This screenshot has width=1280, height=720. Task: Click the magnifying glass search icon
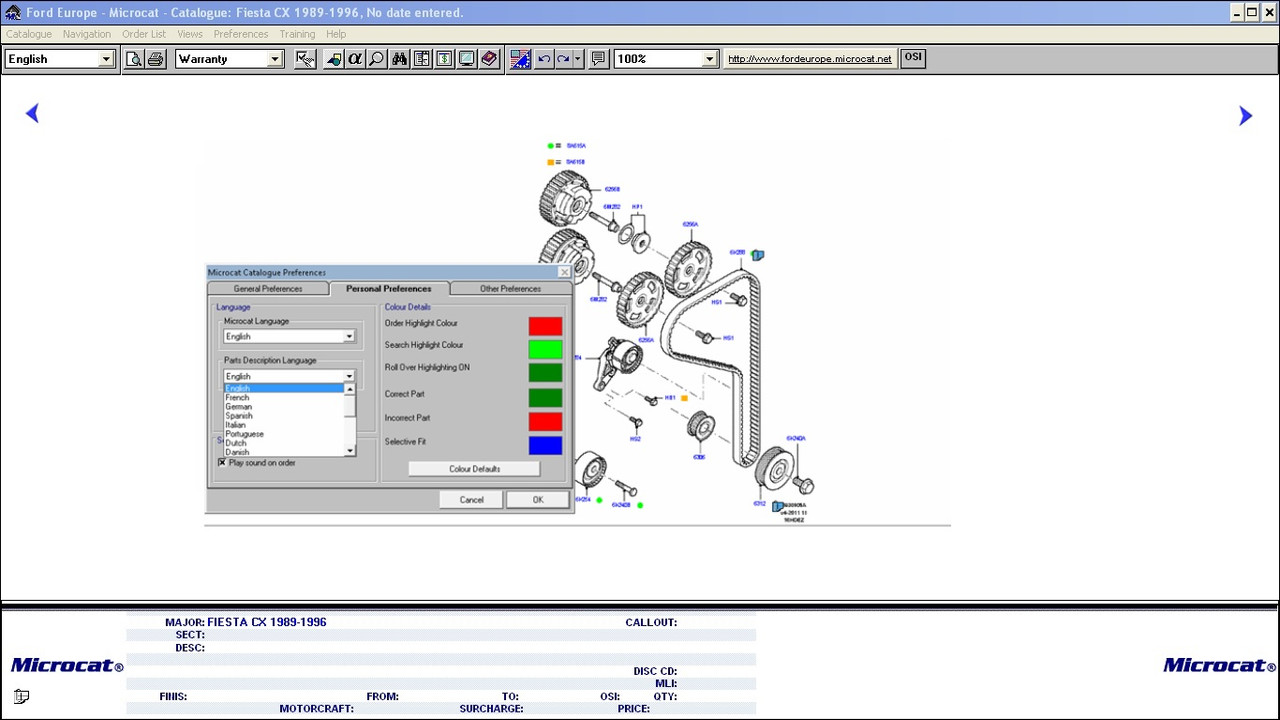click(377, 59)
